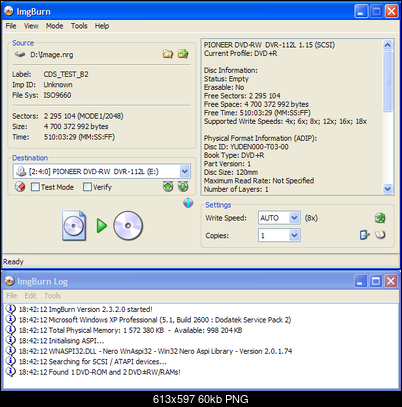Open the Tools menu in ImgBurn Log
402x407 pixels.
point(53,296)
